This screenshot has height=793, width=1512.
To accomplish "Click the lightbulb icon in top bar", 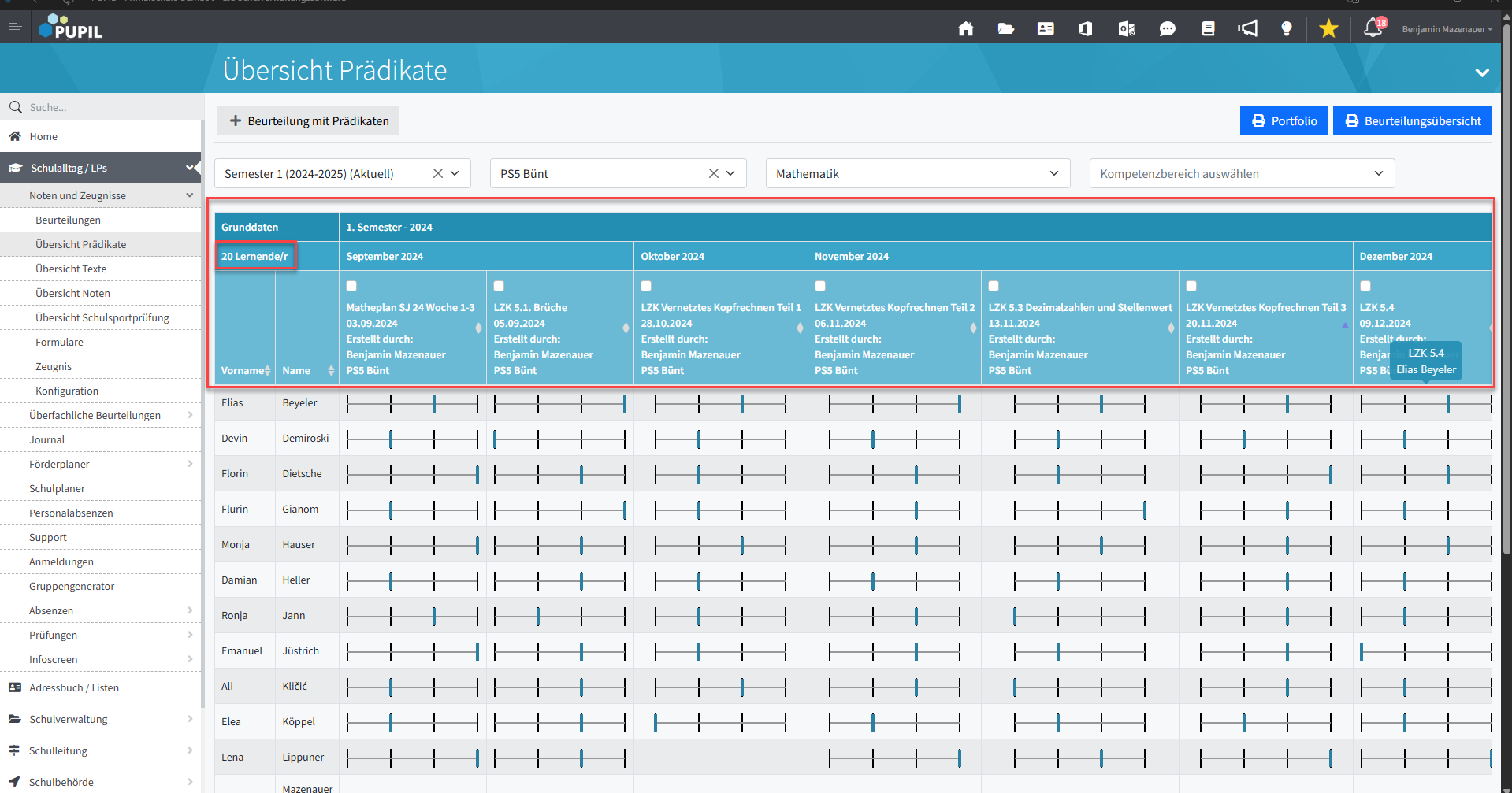I will click(1287, 29).
